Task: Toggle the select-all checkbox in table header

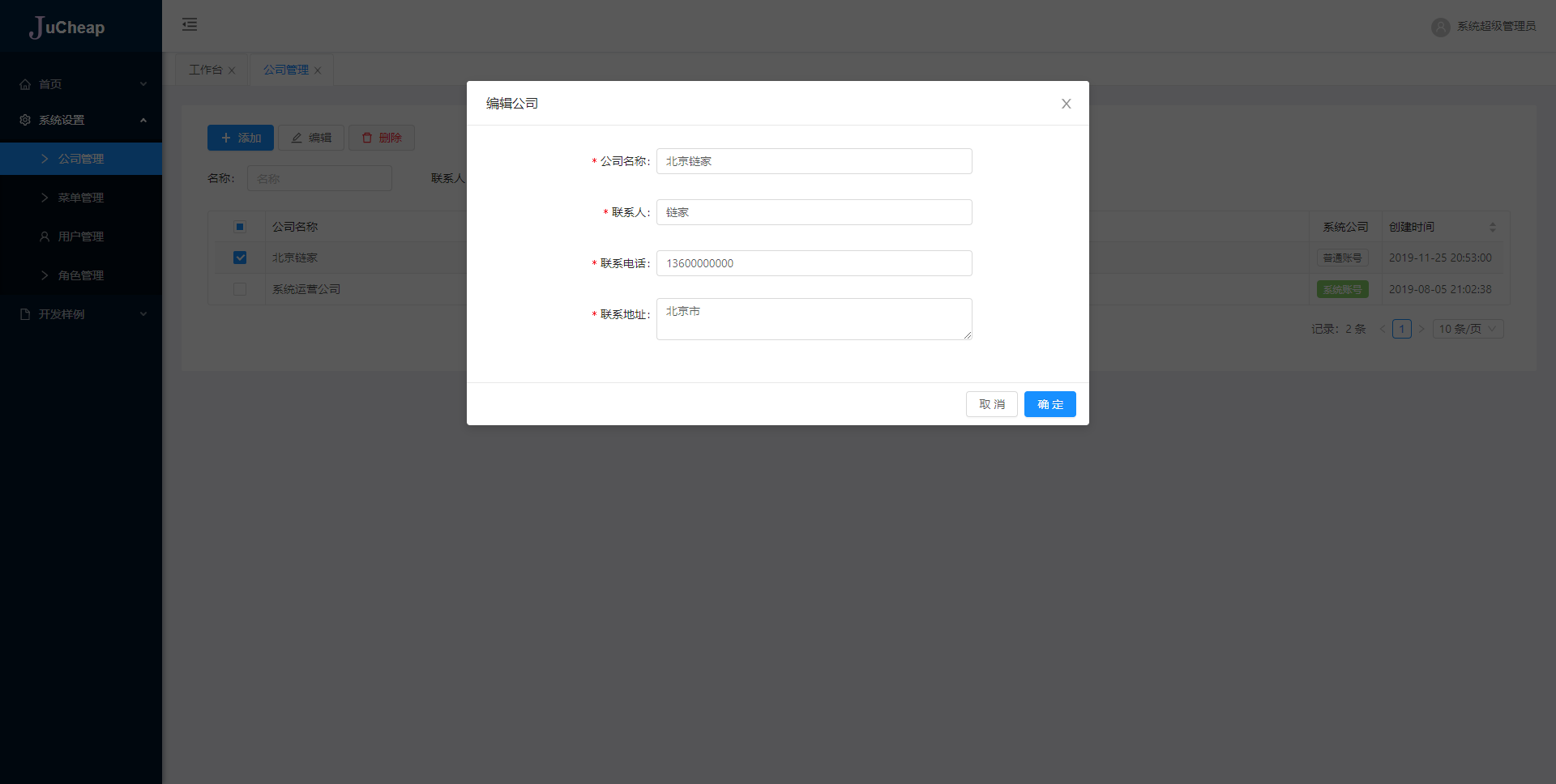Action: (x=239, y=227)
